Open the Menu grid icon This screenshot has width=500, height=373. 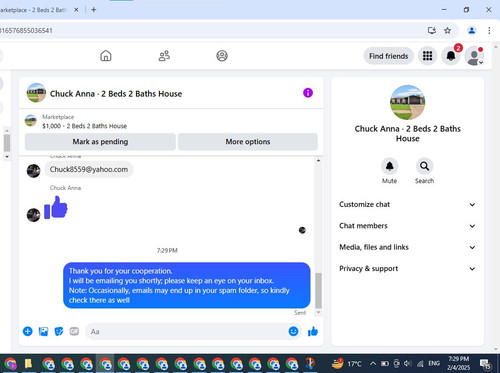coord(427,56)
